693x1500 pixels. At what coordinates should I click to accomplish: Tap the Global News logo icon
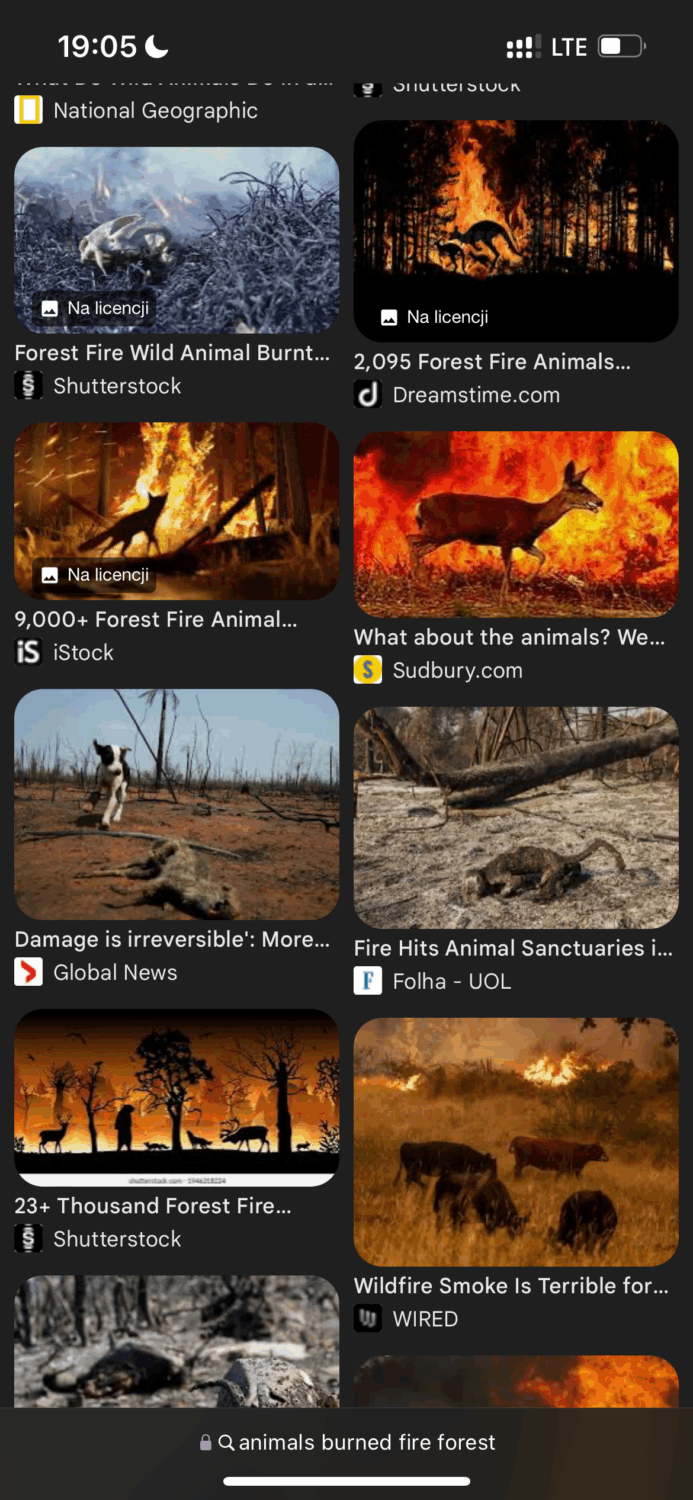[x=28, y=972]
